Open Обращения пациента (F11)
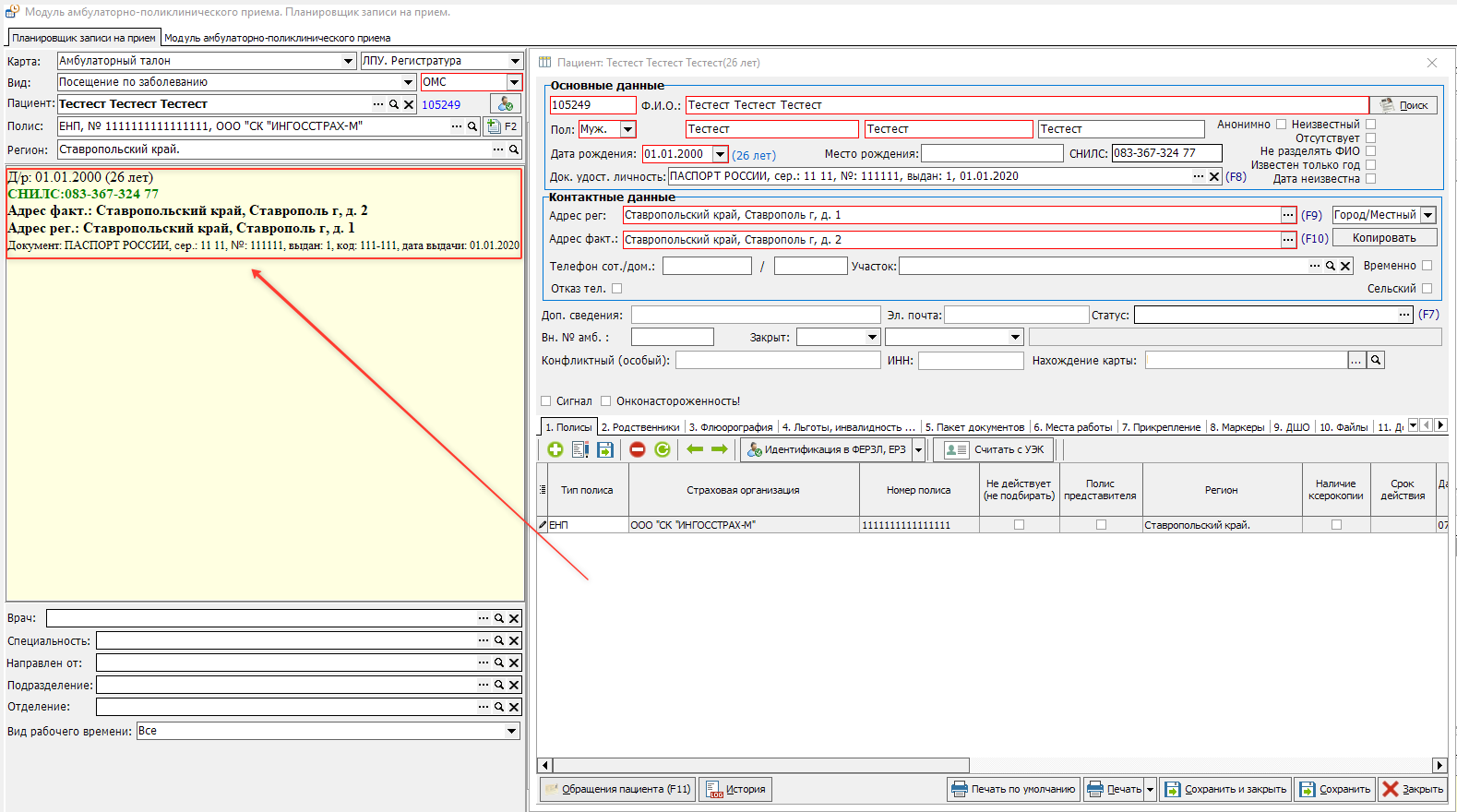 (617, 789)
